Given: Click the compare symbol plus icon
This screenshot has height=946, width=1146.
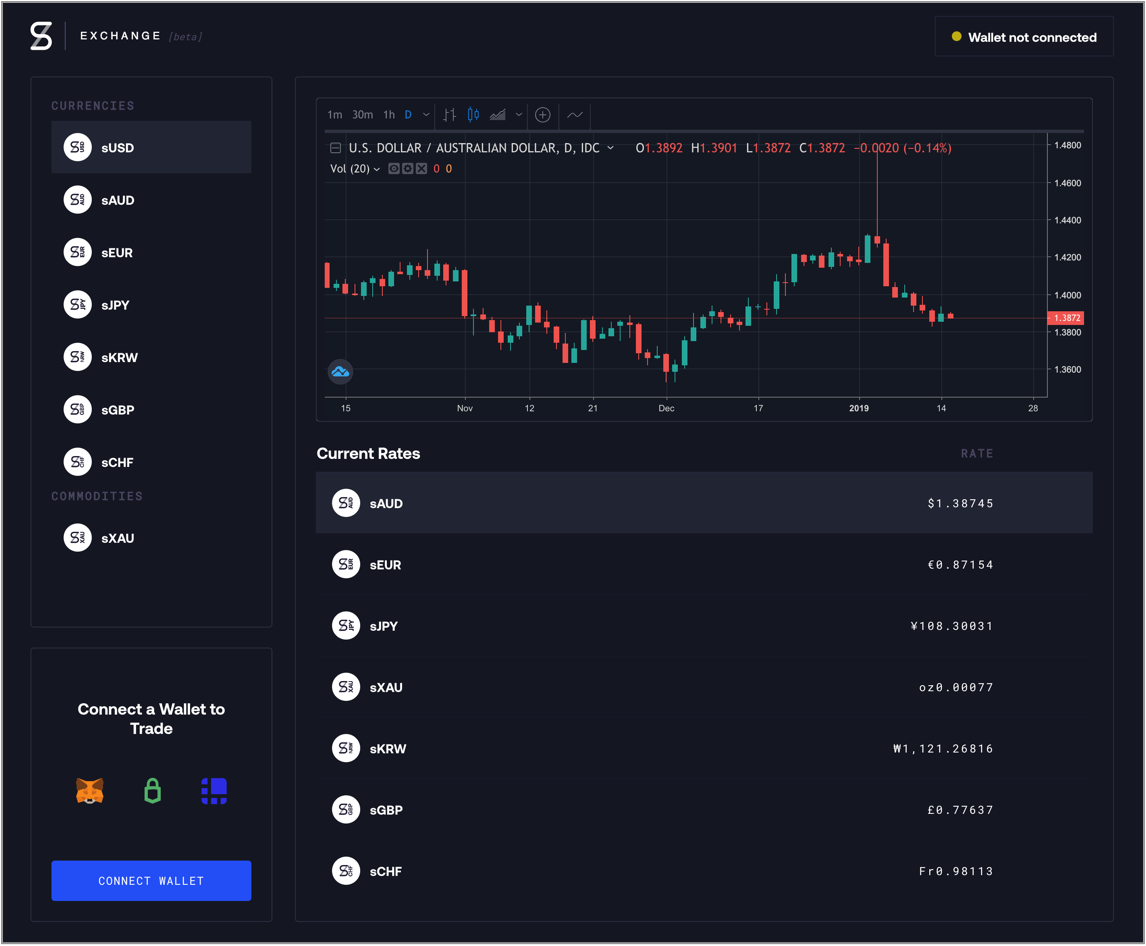Looking at the screenshot, I should point(543,115).
